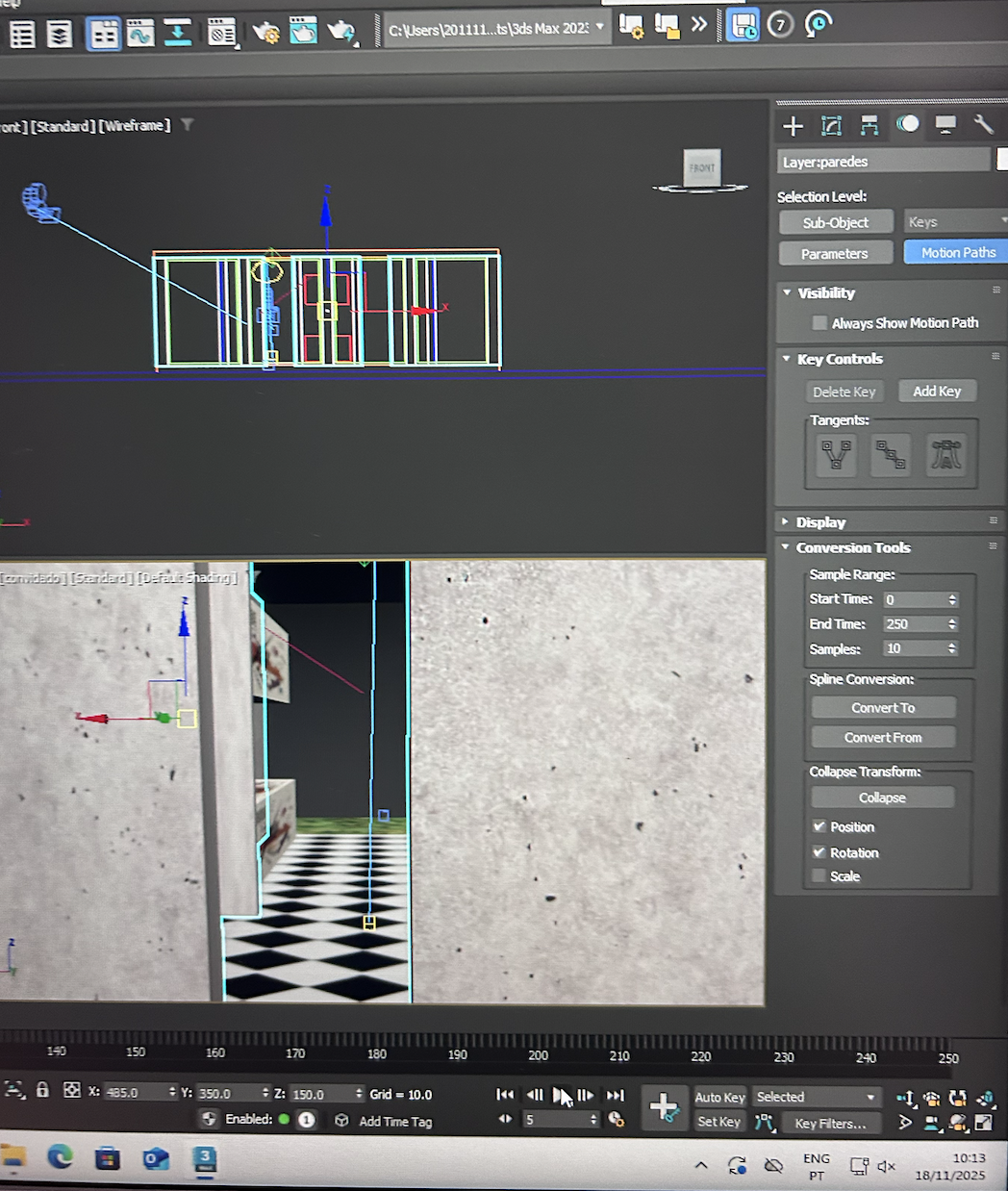Click the Maximize Viewport toggle icon
Screen dimensions: 1008x1191
coord(984,1123)
